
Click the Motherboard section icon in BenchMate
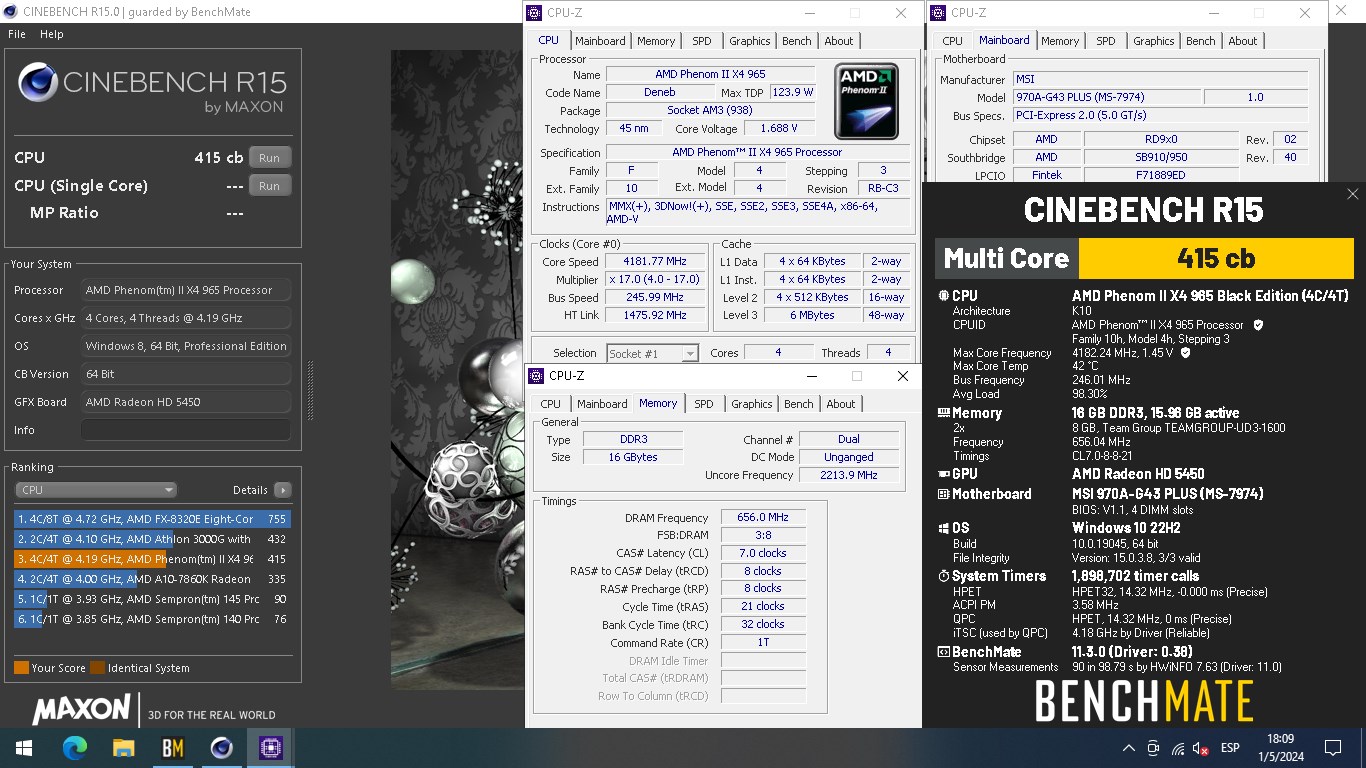pos(943,494)
